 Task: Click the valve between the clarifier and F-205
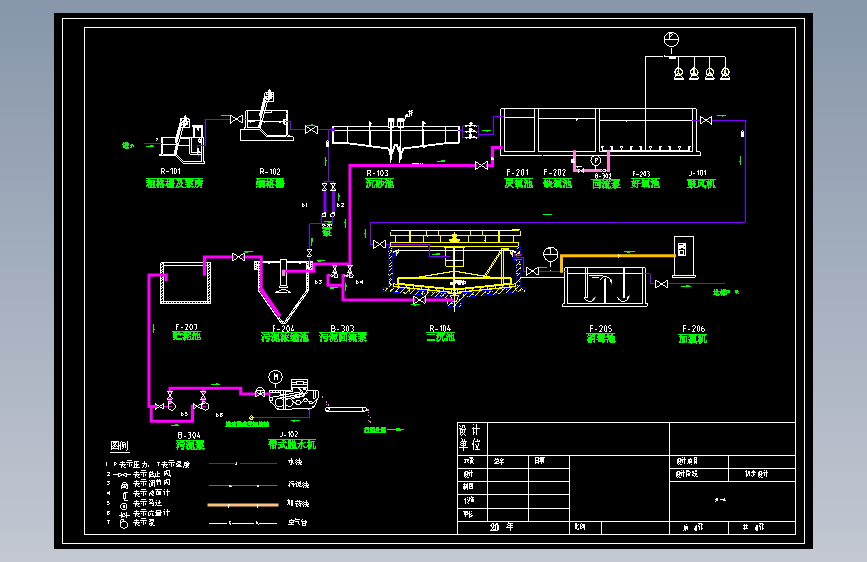[x=532, y=271]
